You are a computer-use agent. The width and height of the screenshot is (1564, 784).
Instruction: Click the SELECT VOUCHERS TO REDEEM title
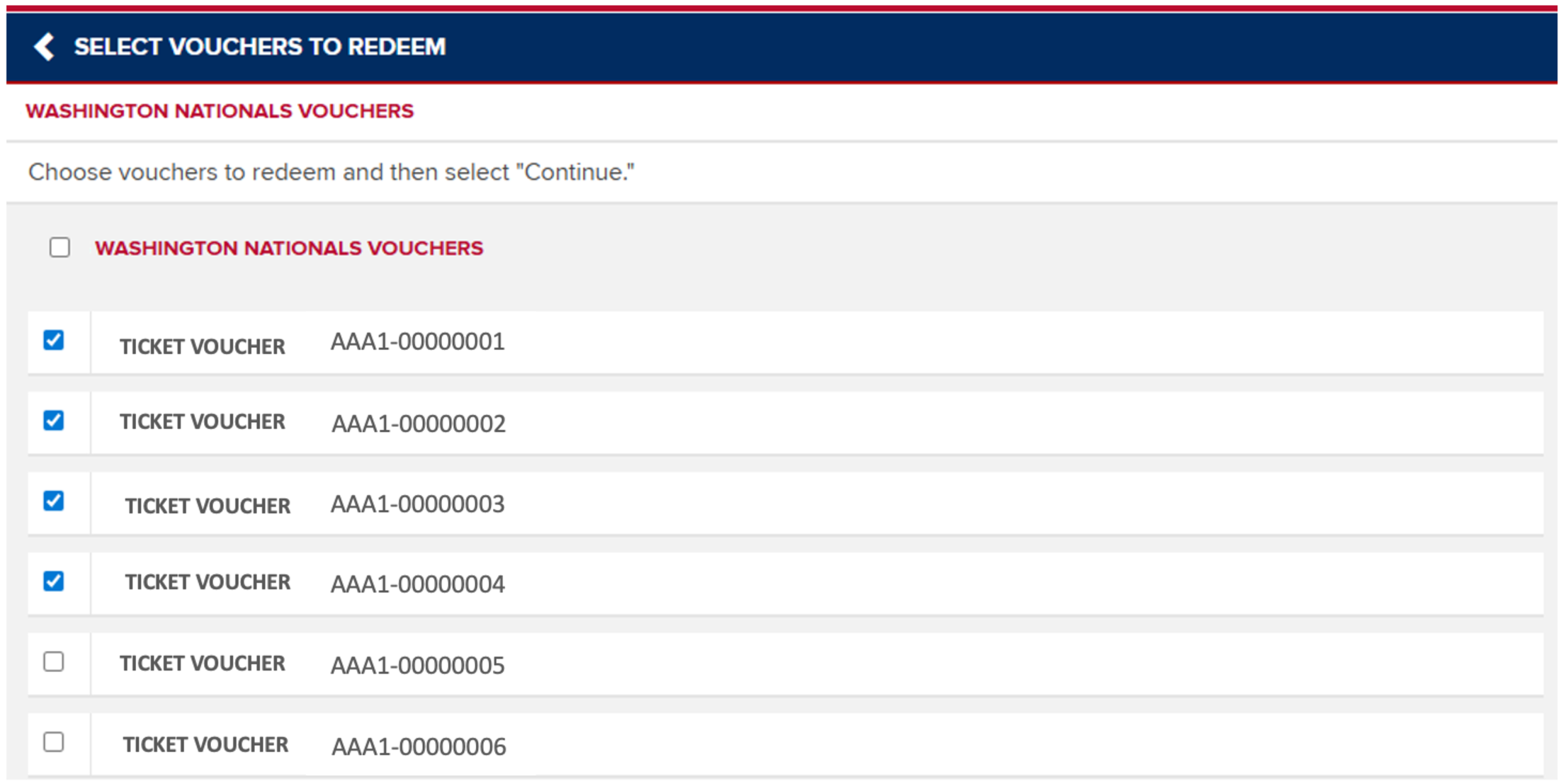click(259, 47)
